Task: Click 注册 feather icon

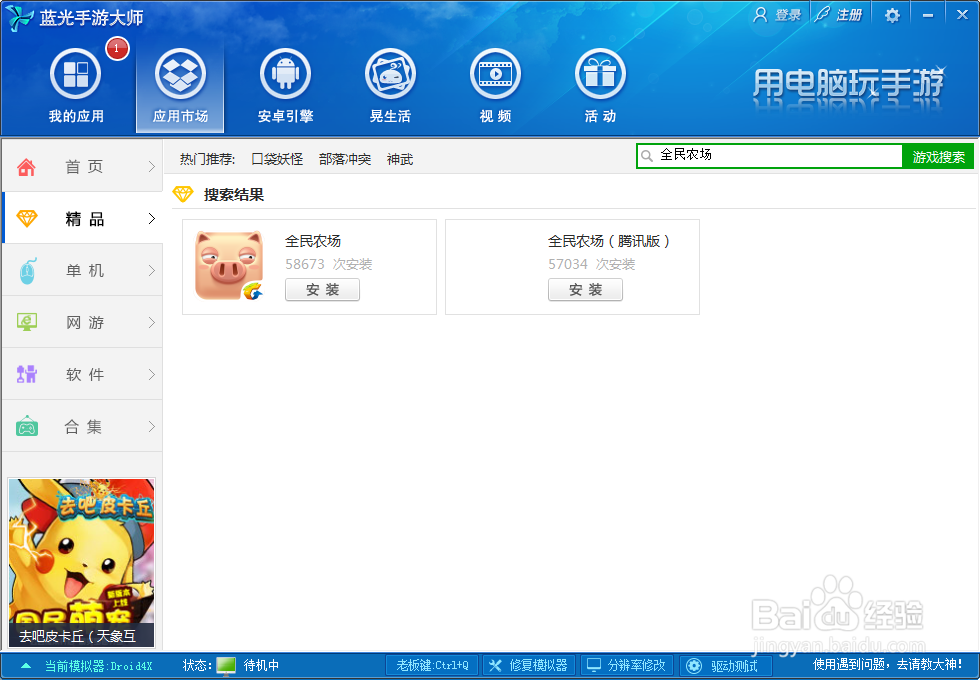Action: pos(822,14)
